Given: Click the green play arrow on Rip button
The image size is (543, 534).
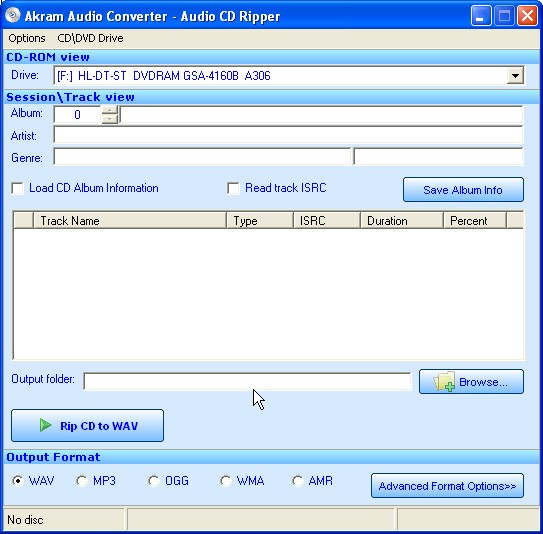Looking at the screenshot, I should click(45, 425).
